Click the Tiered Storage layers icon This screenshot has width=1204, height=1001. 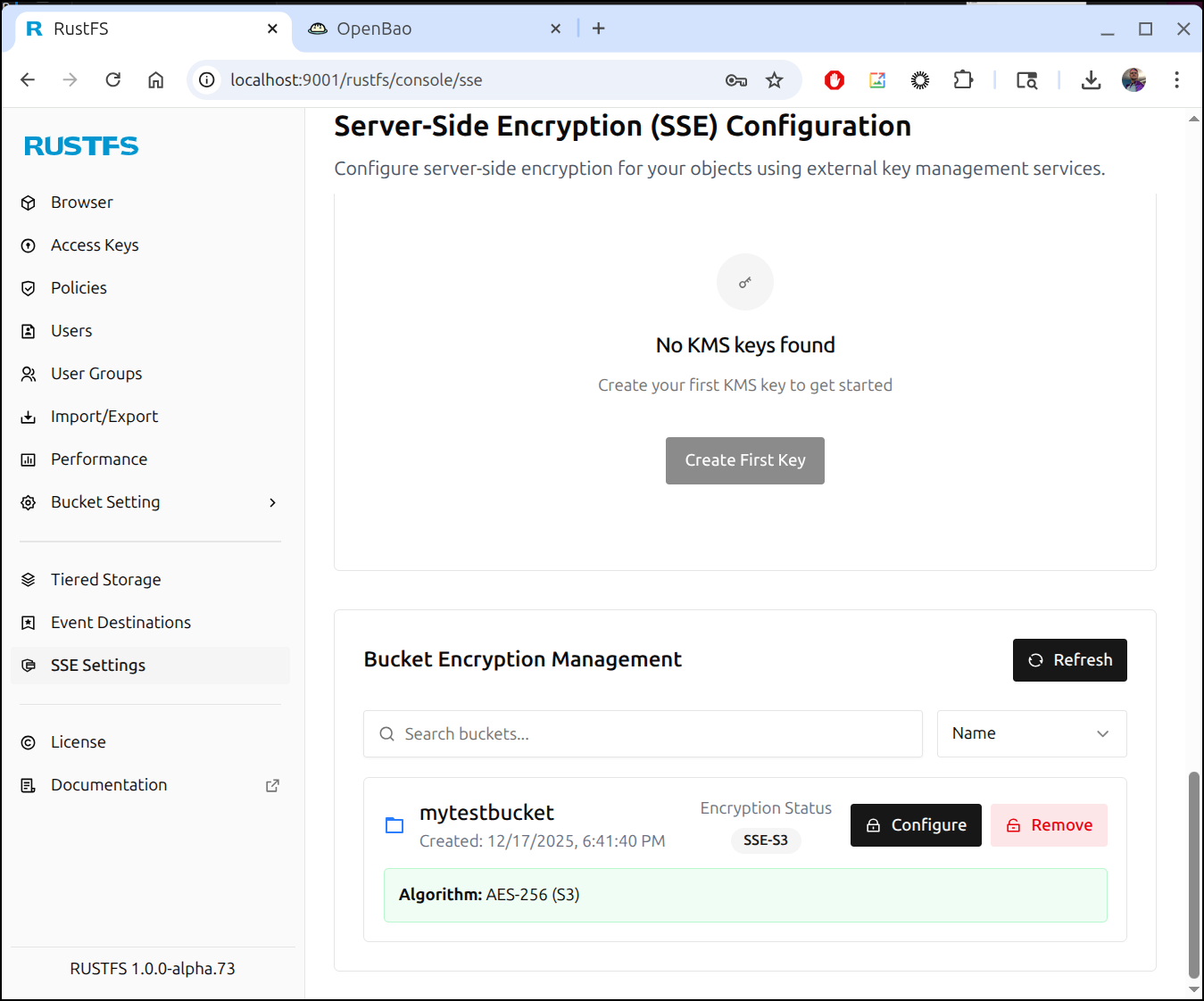tap(29, 580)
